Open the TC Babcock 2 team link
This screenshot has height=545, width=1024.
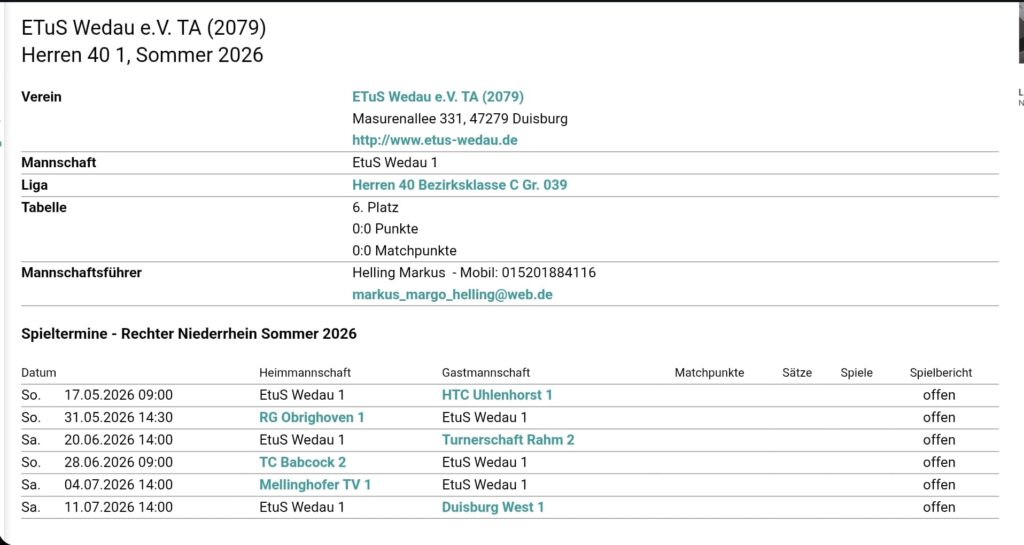302,462
